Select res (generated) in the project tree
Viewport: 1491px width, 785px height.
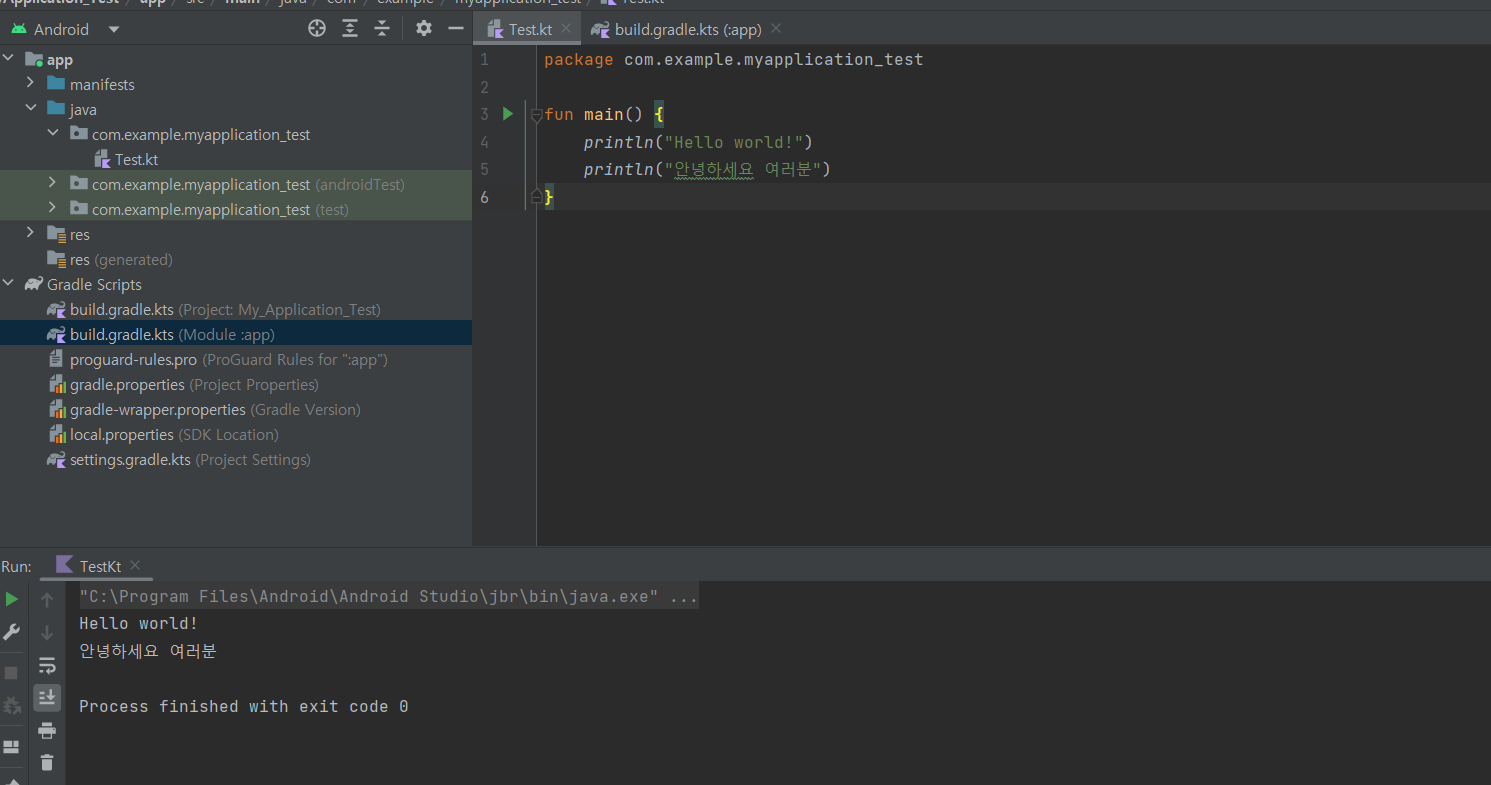(110, 259)
